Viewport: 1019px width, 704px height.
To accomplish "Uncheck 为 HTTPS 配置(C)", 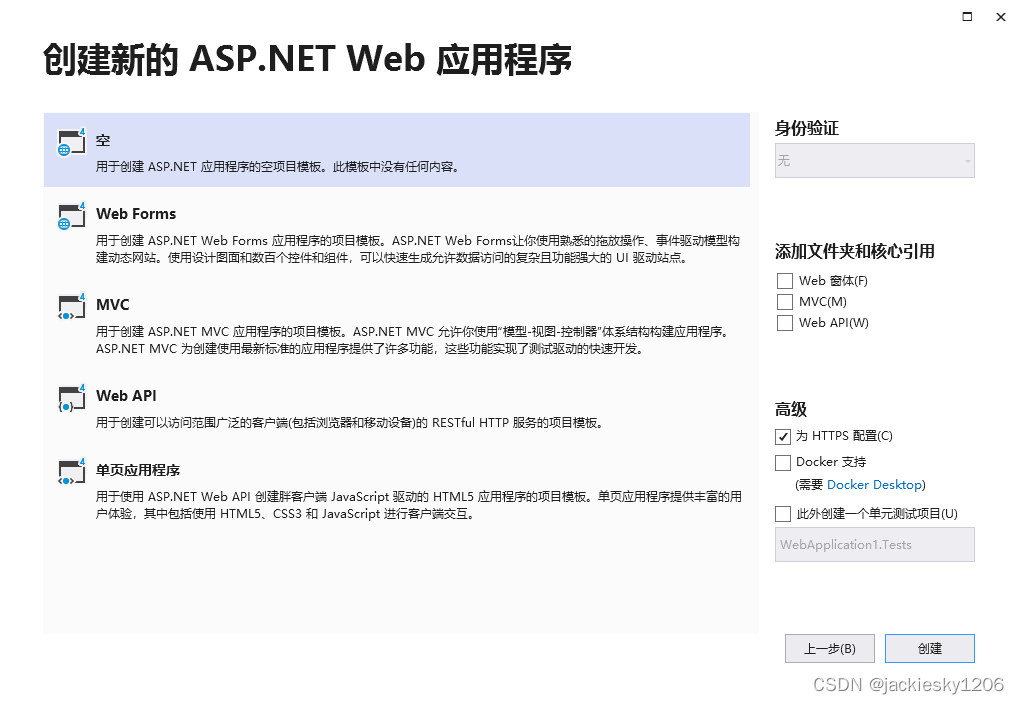I will [x=784, y=436].
